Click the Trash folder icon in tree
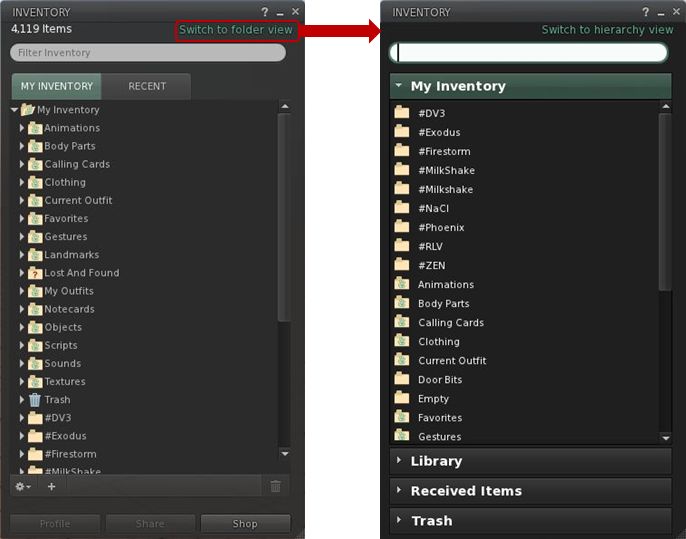 (35, 400)
